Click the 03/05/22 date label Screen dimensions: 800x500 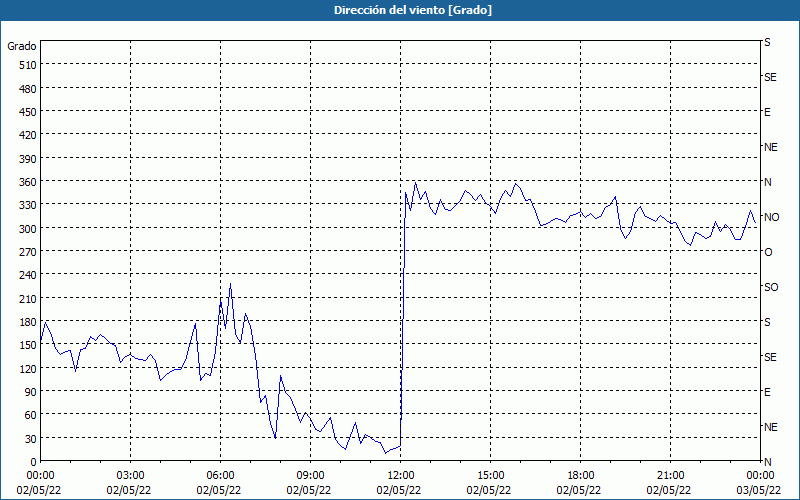[x=760, y=490]
